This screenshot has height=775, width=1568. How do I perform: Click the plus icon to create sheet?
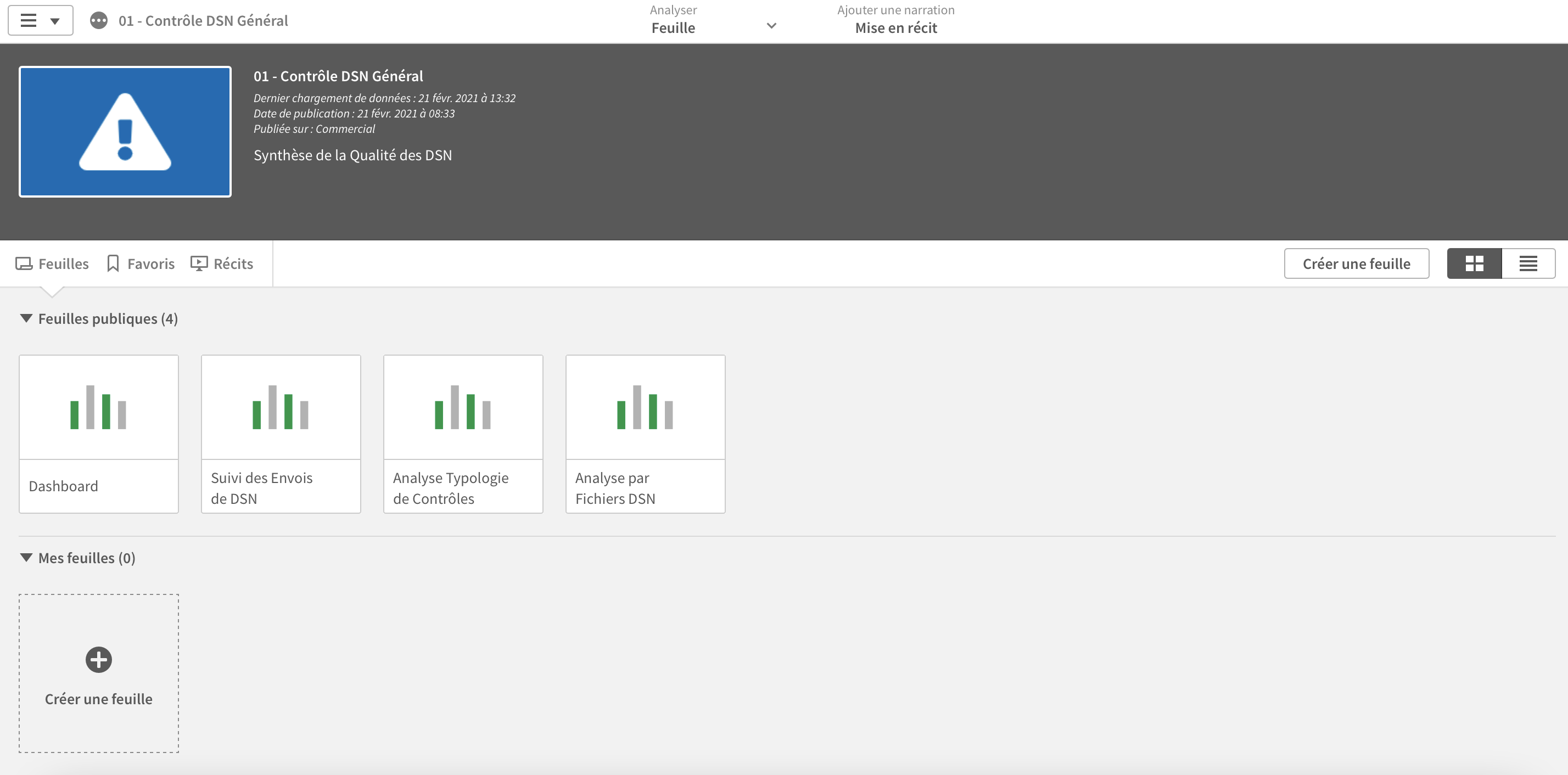point(99,659)
